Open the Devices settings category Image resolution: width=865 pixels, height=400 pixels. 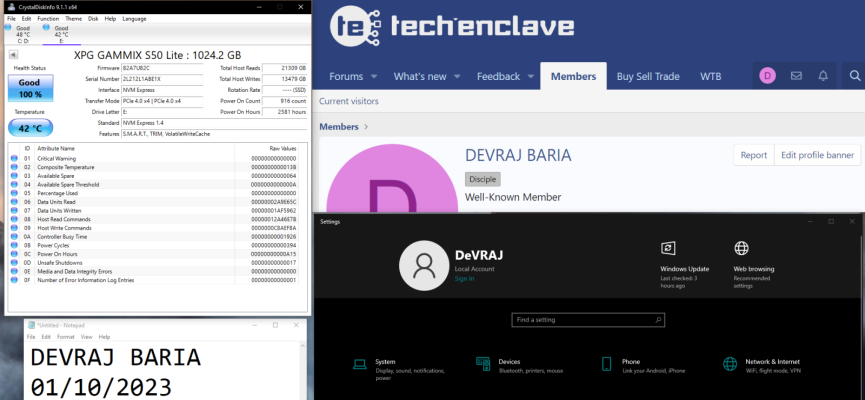pos(520,366)
